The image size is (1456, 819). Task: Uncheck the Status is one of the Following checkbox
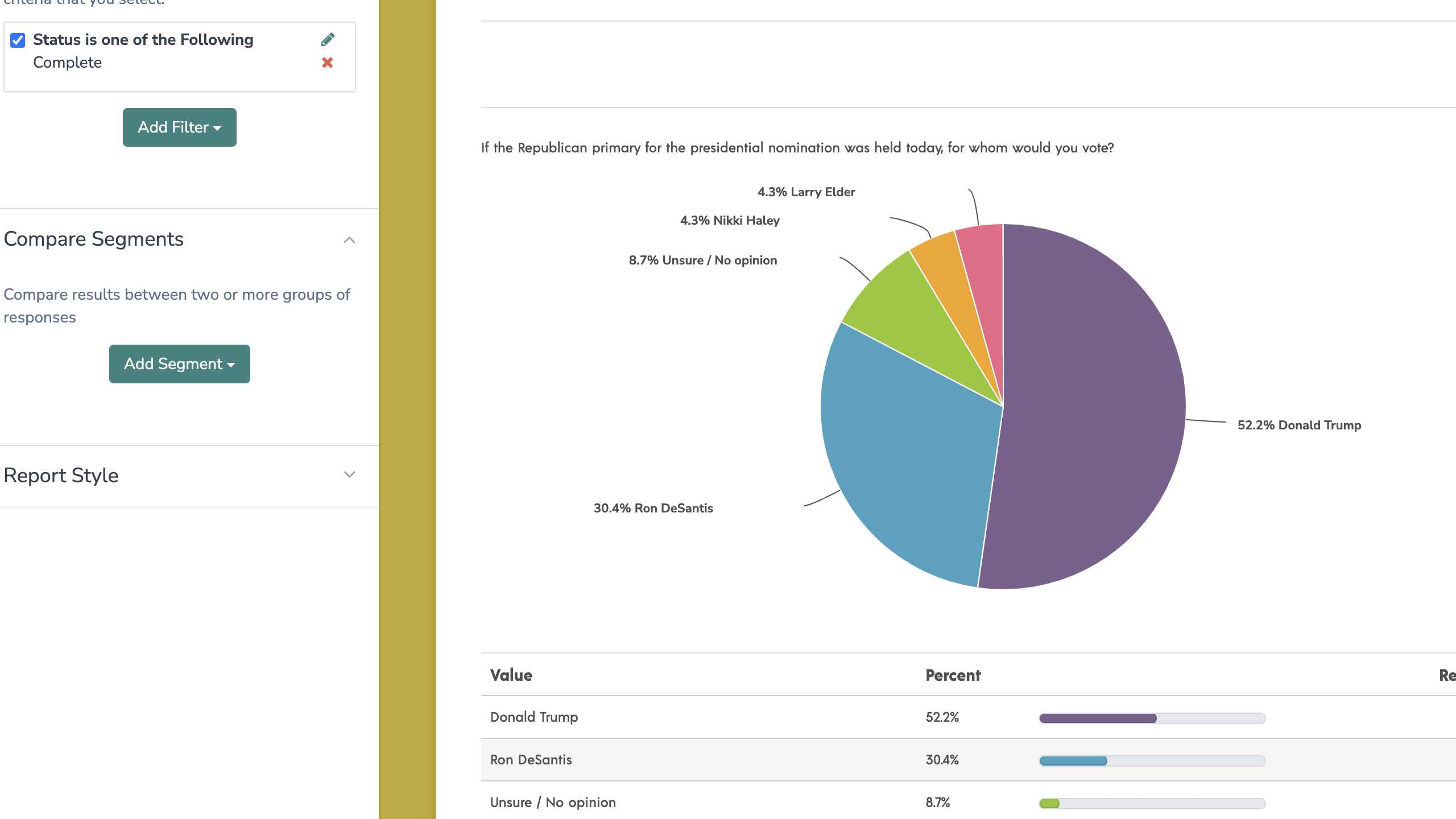[18, 40]
